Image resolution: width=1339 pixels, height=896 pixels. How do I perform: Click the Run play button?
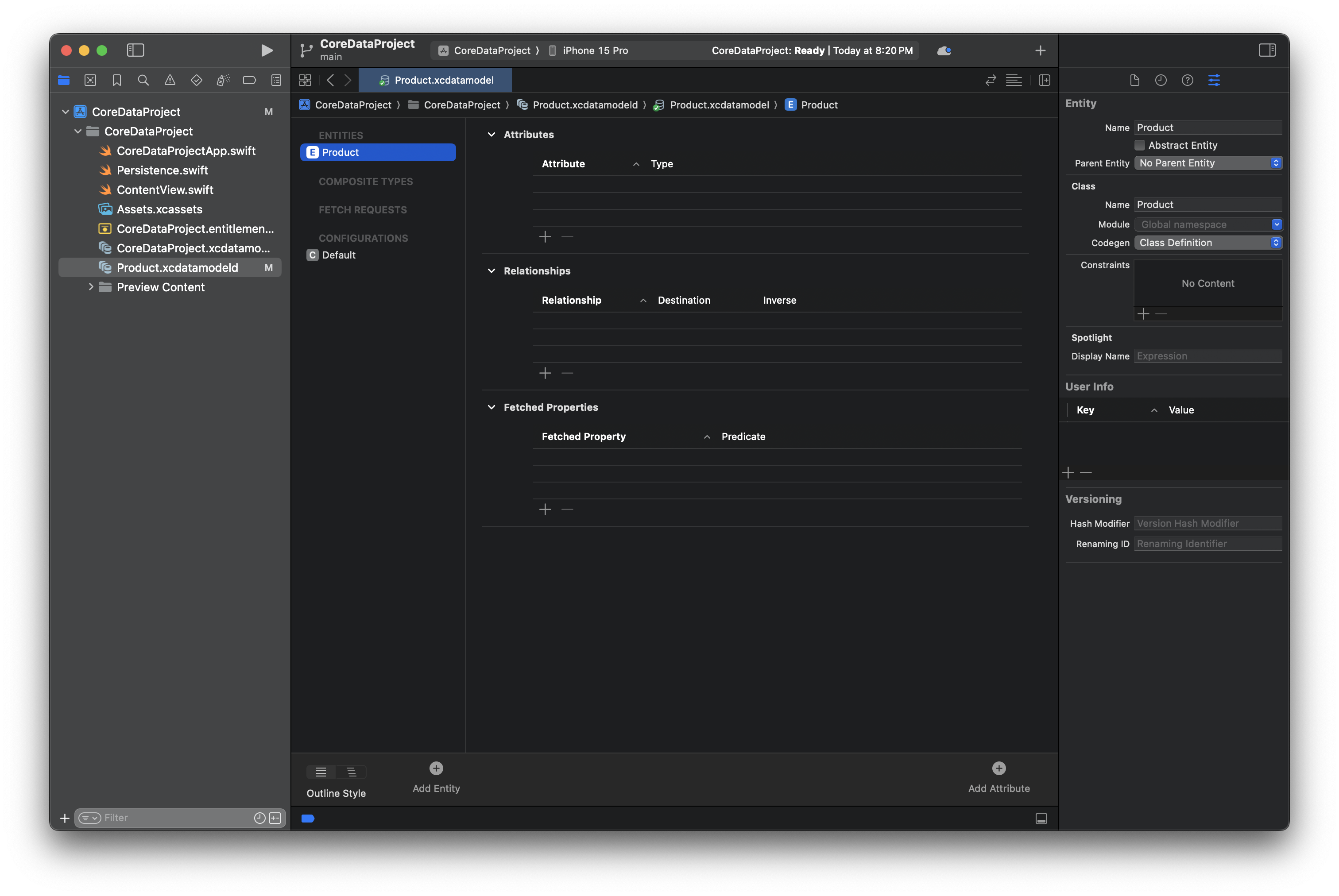click(x=266, y=50)
